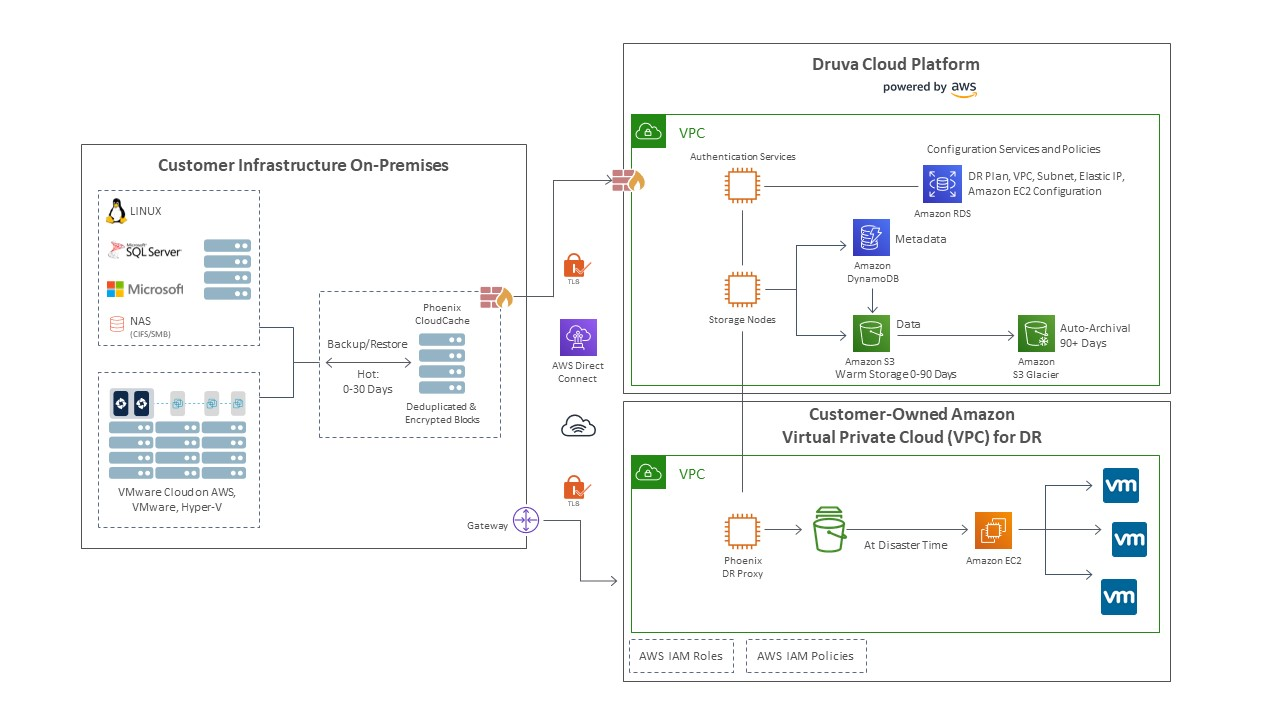Viewport: 1280px width, 720px height.
Task: Click the Amazon RDS icon
Action: click(x=942, y=185)
